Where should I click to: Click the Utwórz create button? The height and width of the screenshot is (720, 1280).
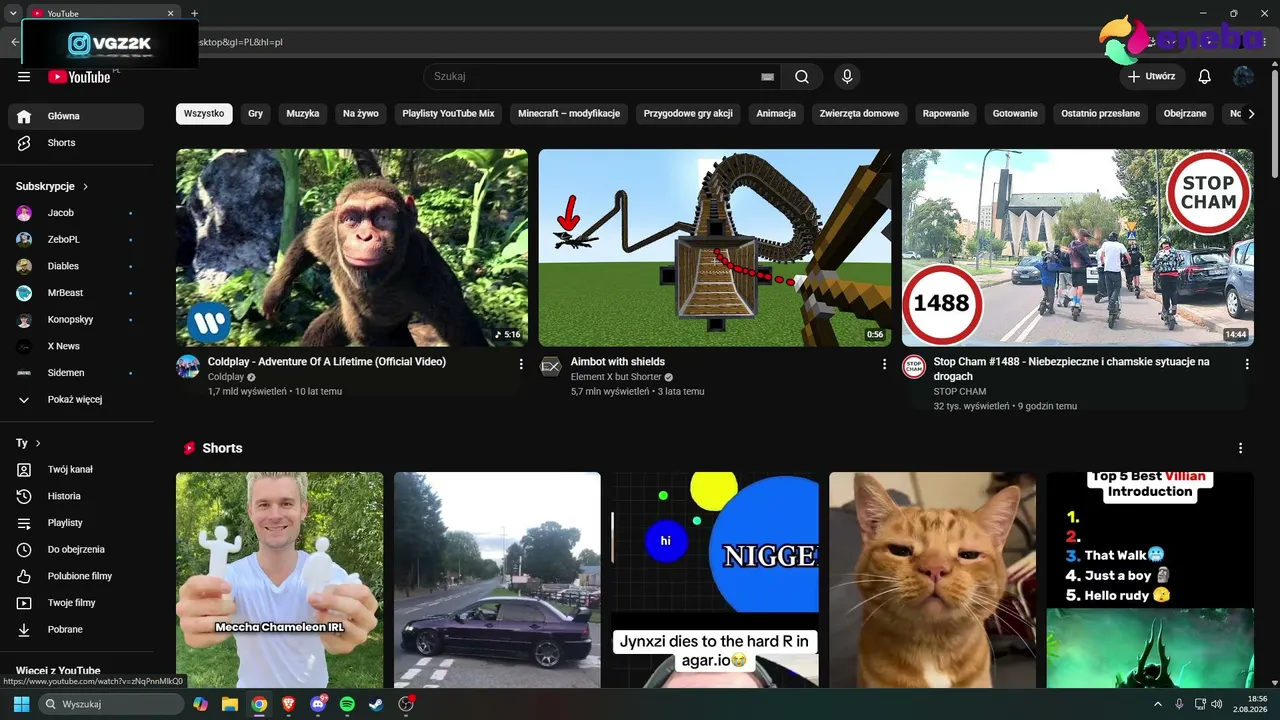[1152, 77]
